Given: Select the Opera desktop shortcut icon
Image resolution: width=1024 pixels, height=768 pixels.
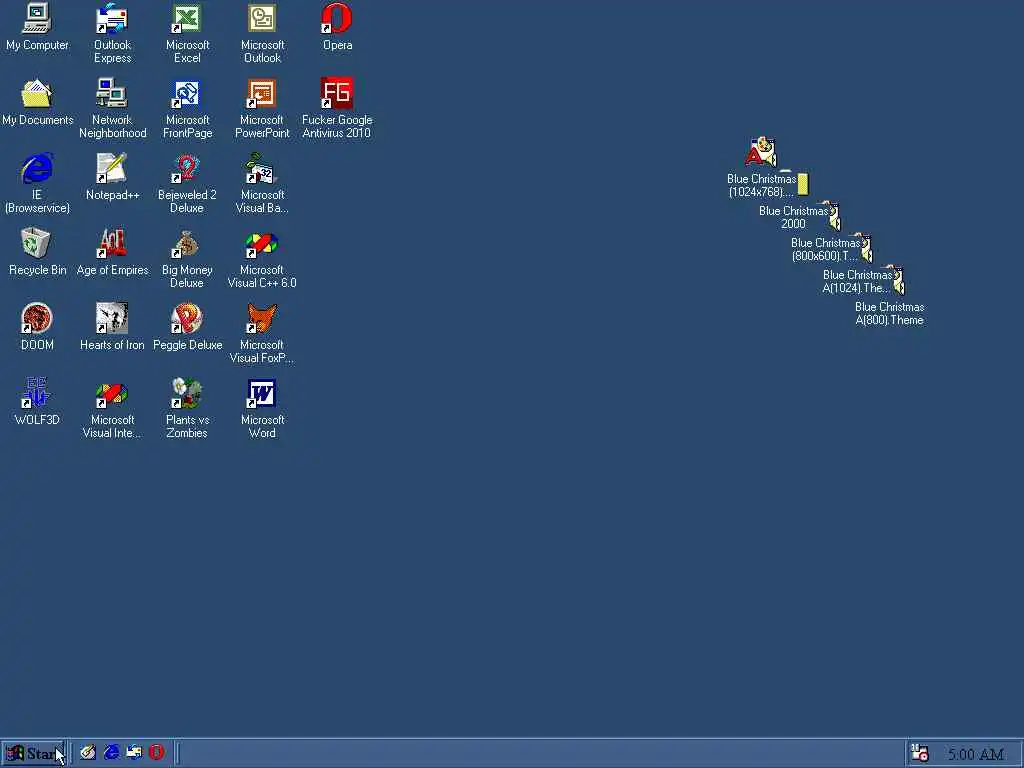Looking at the screenshot, I should pos(337,18).
